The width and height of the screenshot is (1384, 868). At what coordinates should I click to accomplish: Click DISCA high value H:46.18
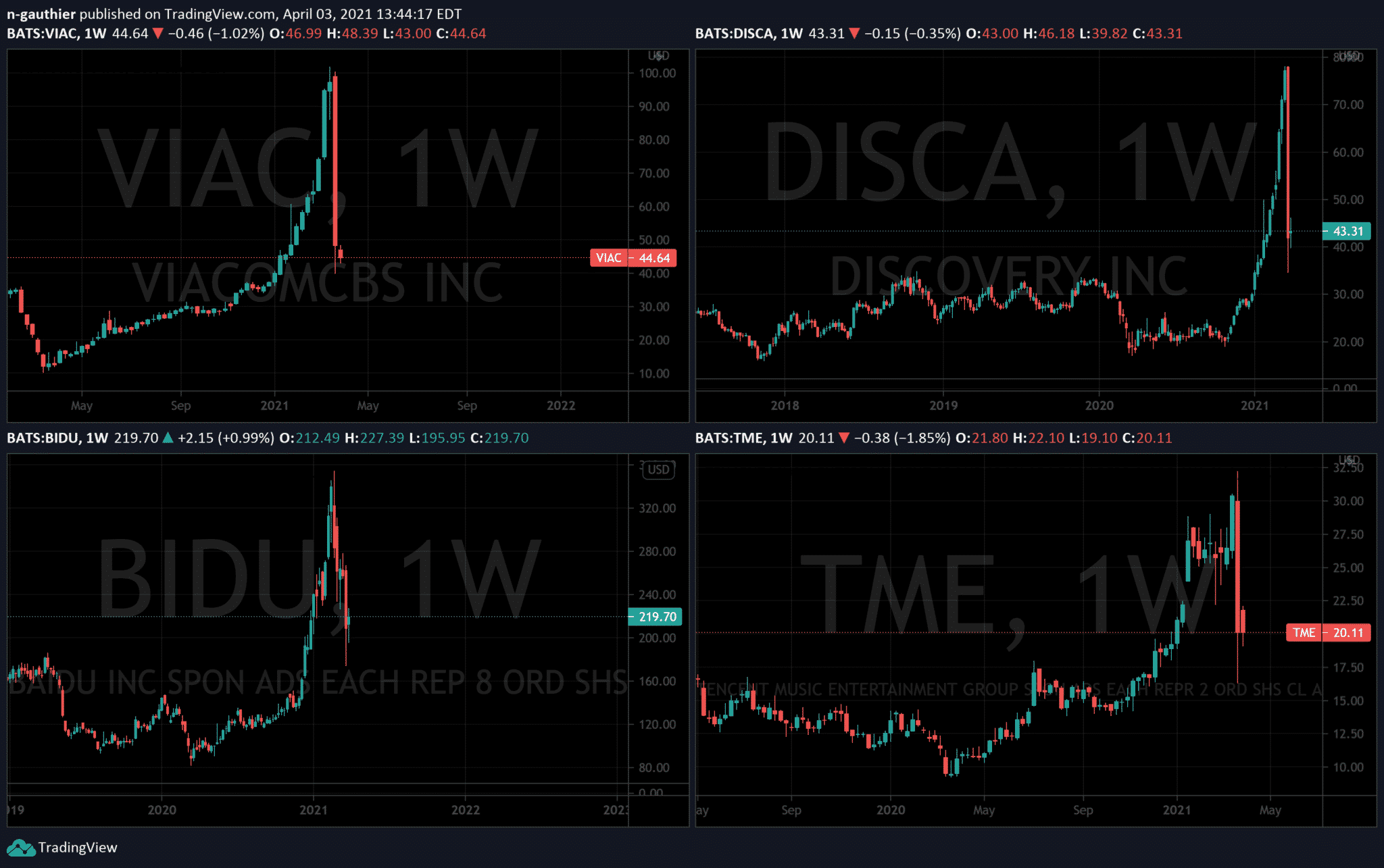click(x=1049, y=34)
